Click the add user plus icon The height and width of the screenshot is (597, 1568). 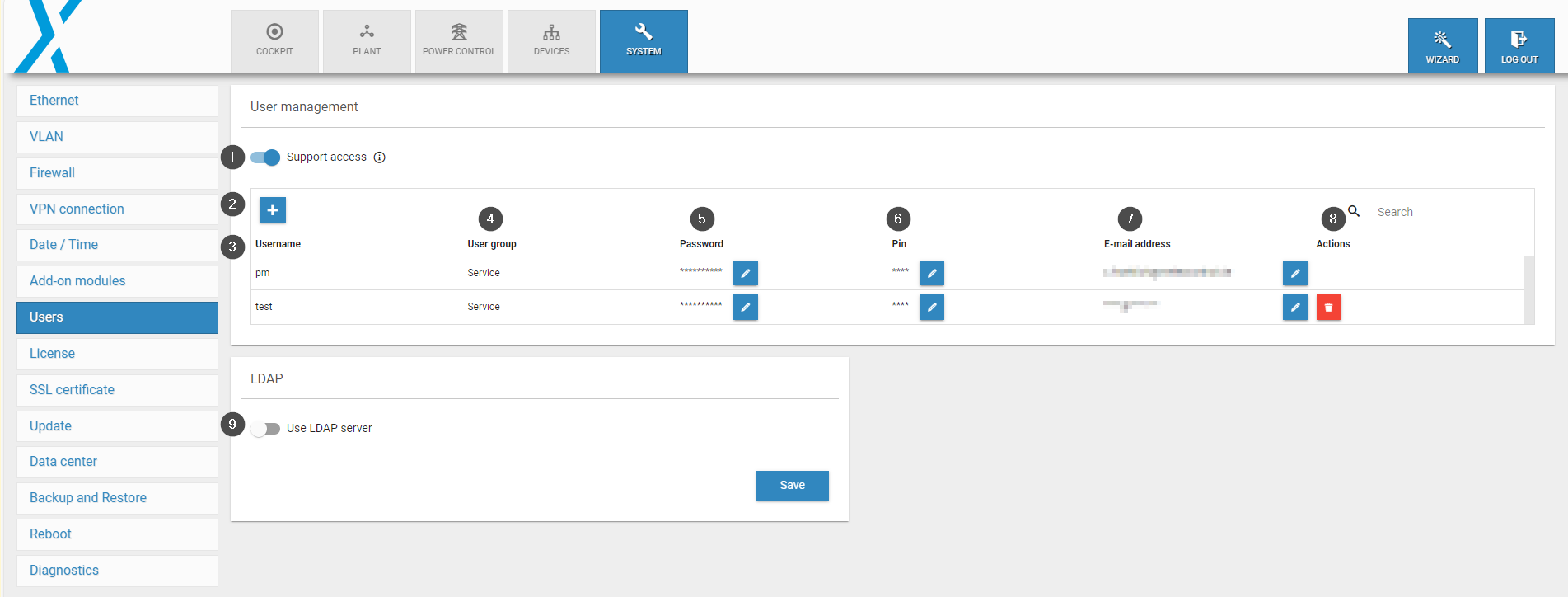tap(273, 210)
